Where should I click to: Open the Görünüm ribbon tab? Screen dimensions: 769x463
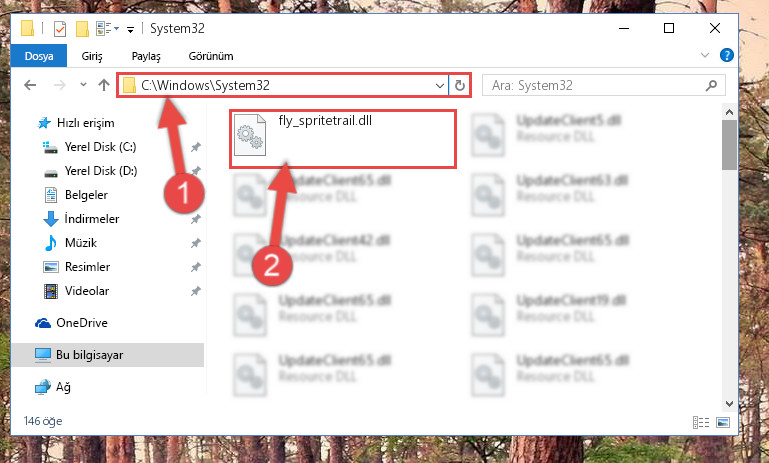(211, 56)
